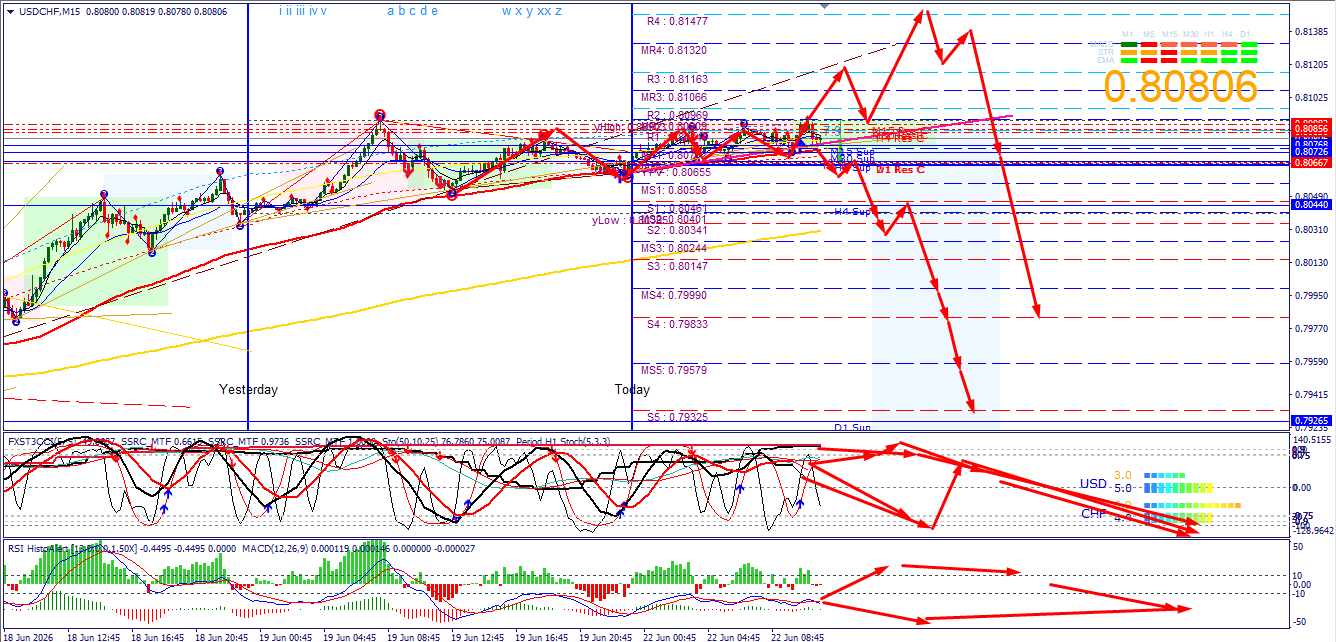Click the Yesterday session label

point(248,390)
